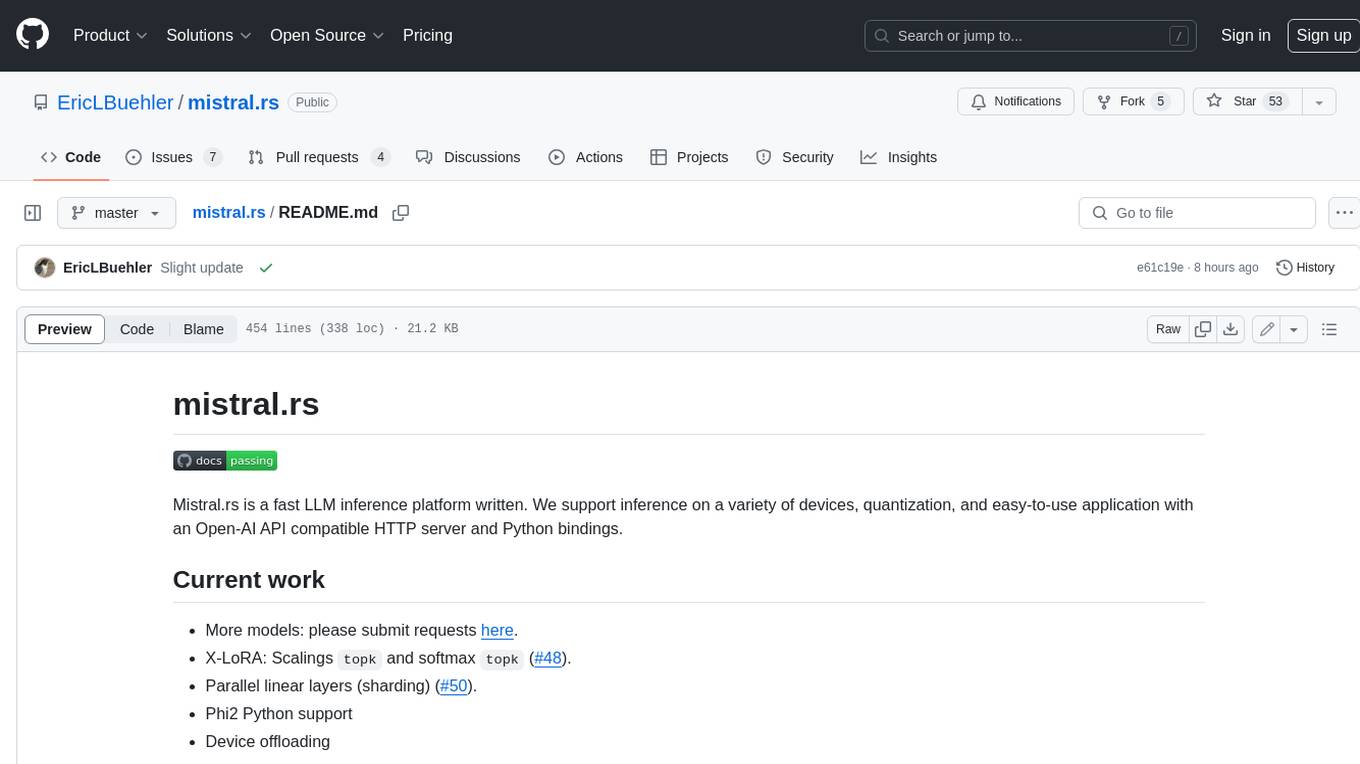Select the mistral.rs README title
Viewport: 1360px width, 764px height.
[x=246, y=404]
